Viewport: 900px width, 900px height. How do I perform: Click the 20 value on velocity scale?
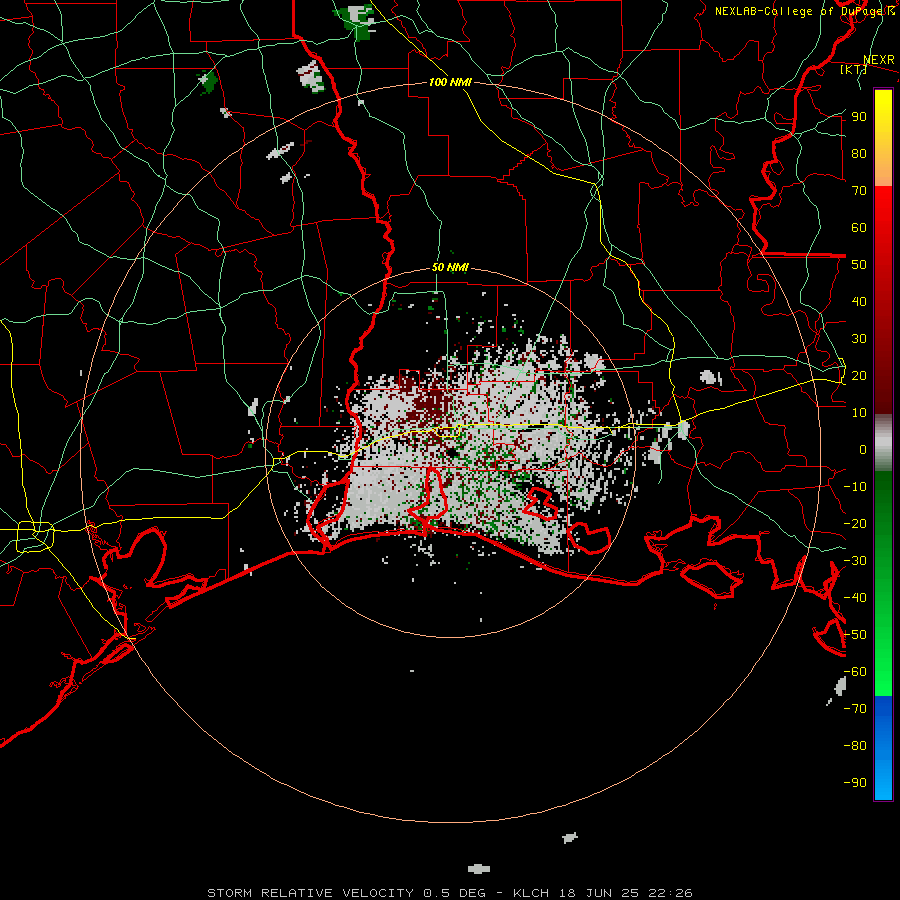coord(859,376)
